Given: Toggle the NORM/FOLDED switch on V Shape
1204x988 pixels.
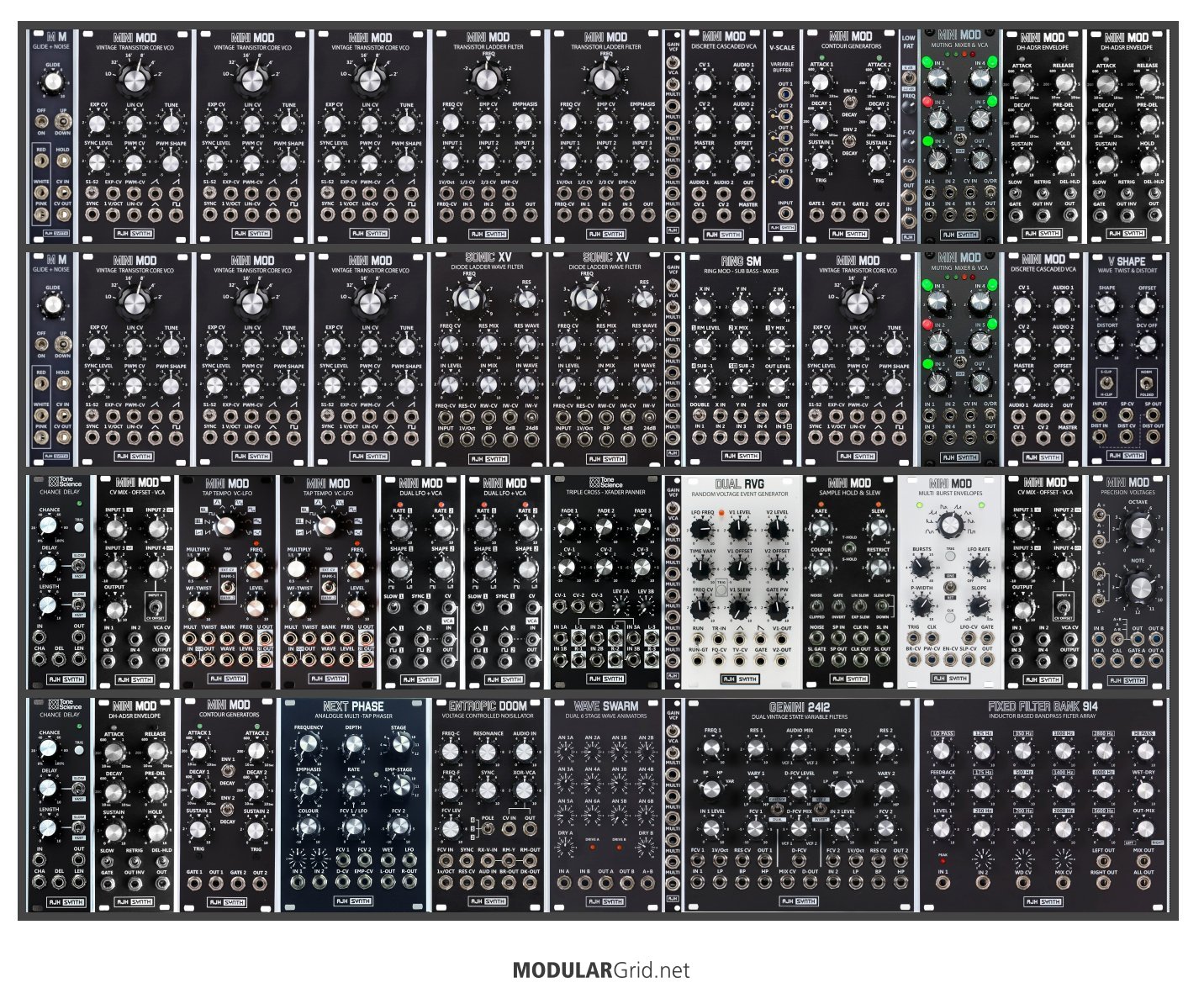Looking at the screenshot, I should pyautogui.click(x=1147, y=383).
